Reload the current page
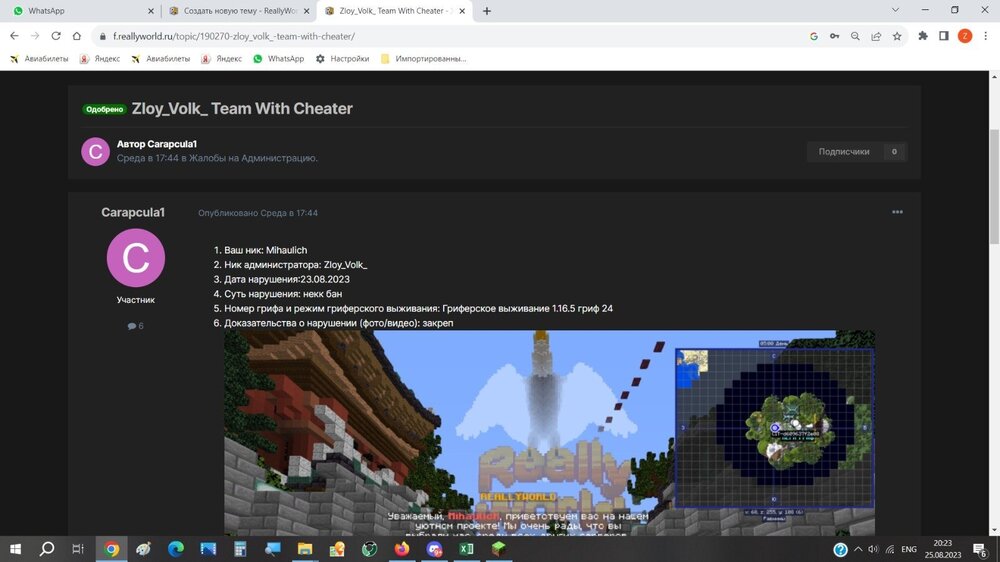The height and width of the screenshot is (562, 1000). (56, 36)
